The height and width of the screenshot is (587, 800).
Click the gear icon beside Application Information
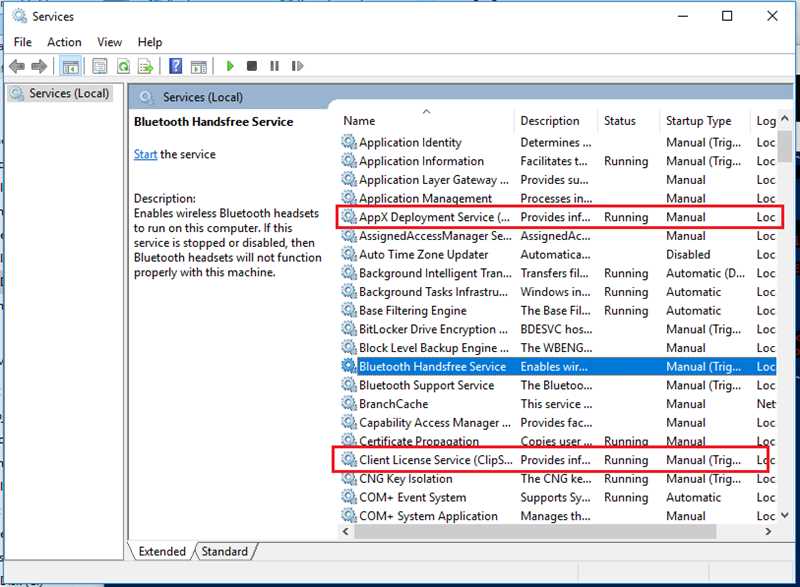pyautogui.click(x=349, y=161)
